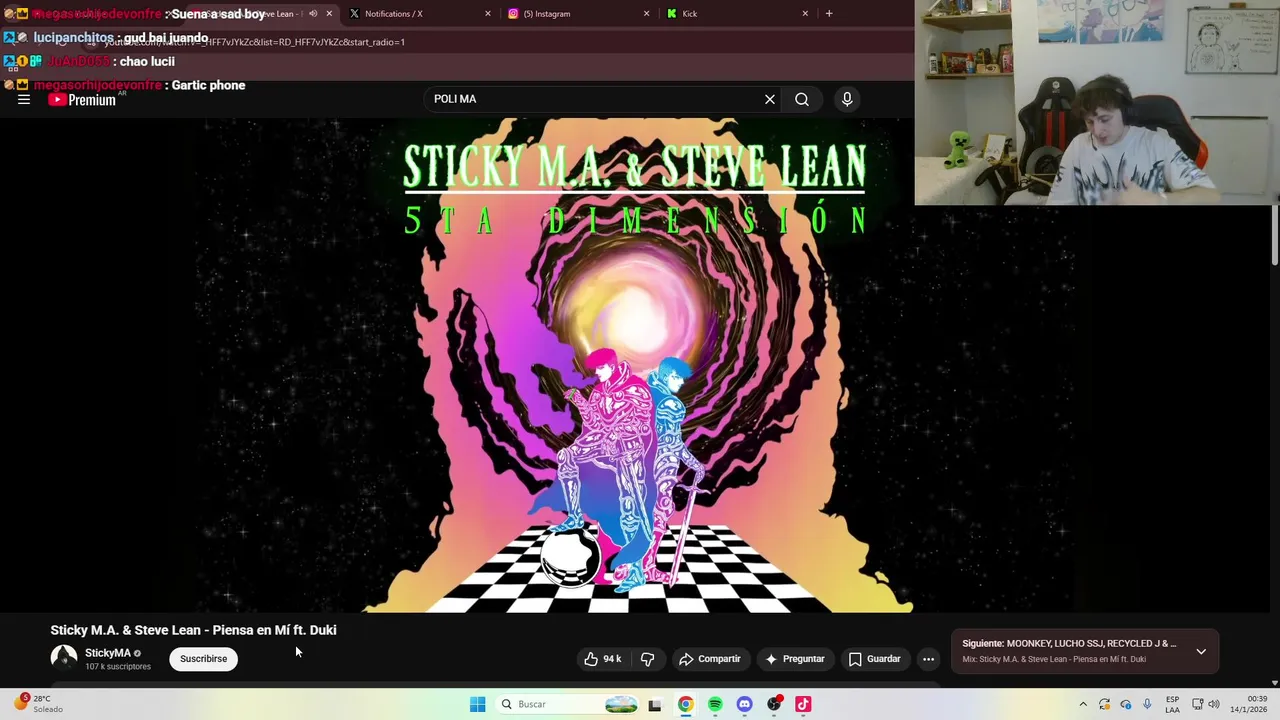Click the 107 k suscriptores text
Screen dimensions: 1280x720
[118, 667]
